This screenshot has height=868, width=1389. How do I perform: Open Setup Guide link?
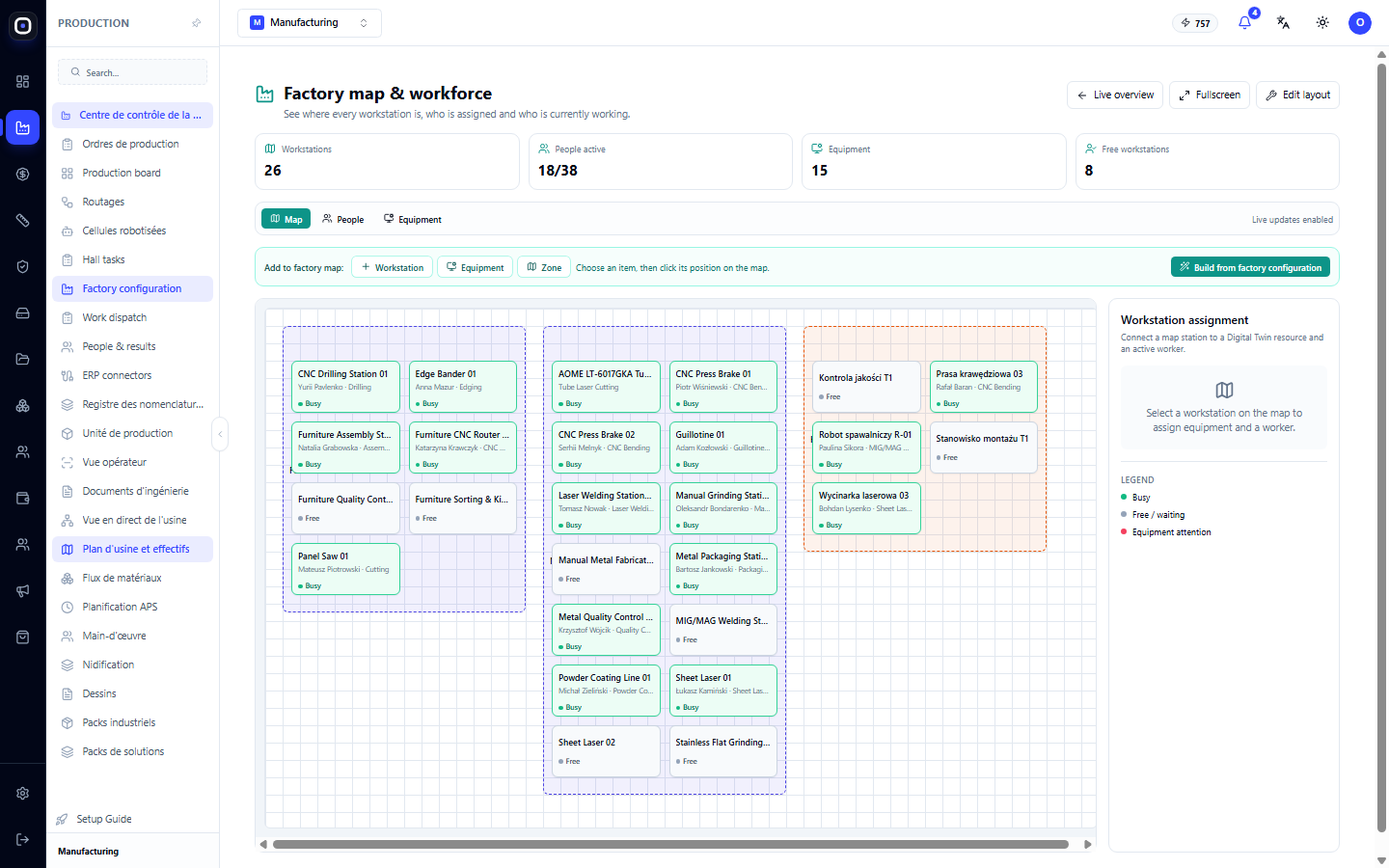tap(104, 819)
